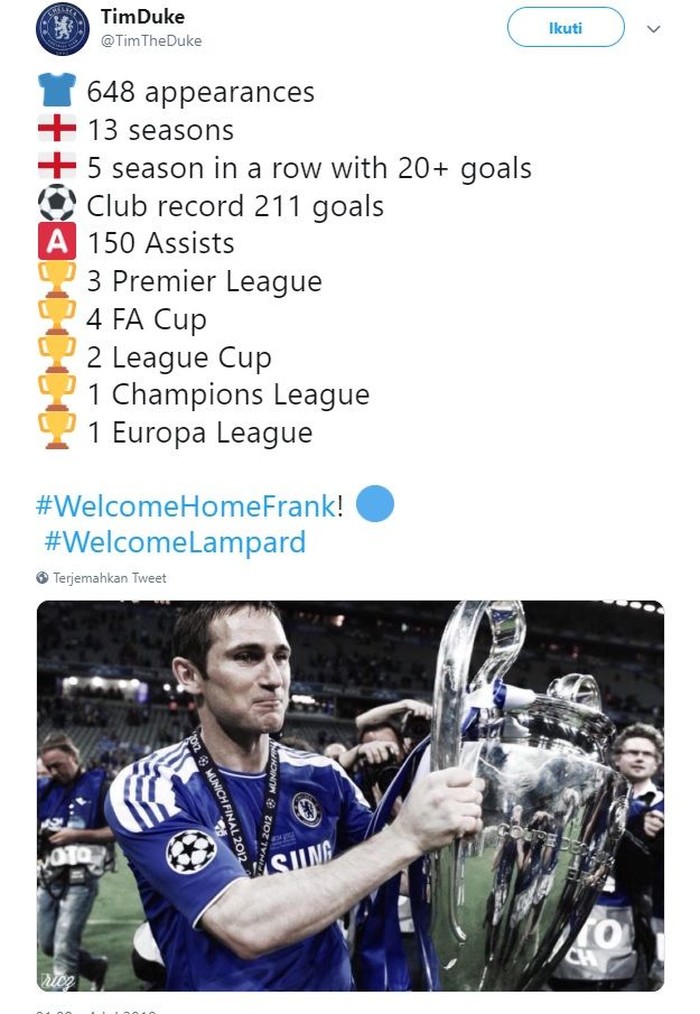Click the globe icon beside Terjemahkan Tweet
This screenshot has width=700, height=1014.
[x=43, y=578]
